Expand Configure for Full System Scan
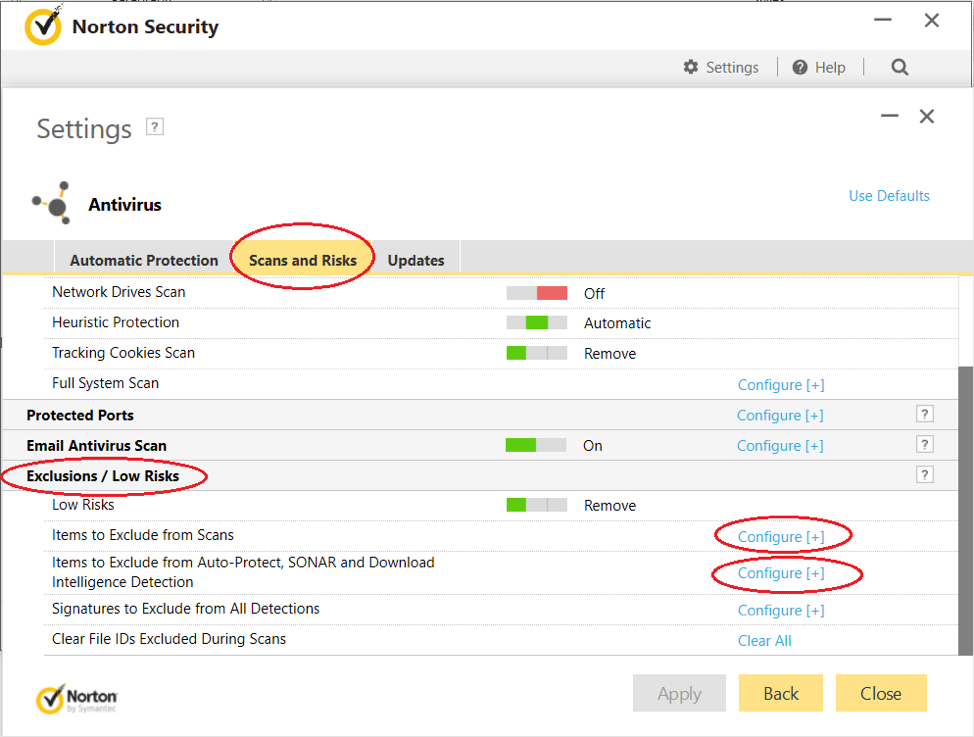The image size is (974, 737). pyautogui.click(x=781, y=385)
